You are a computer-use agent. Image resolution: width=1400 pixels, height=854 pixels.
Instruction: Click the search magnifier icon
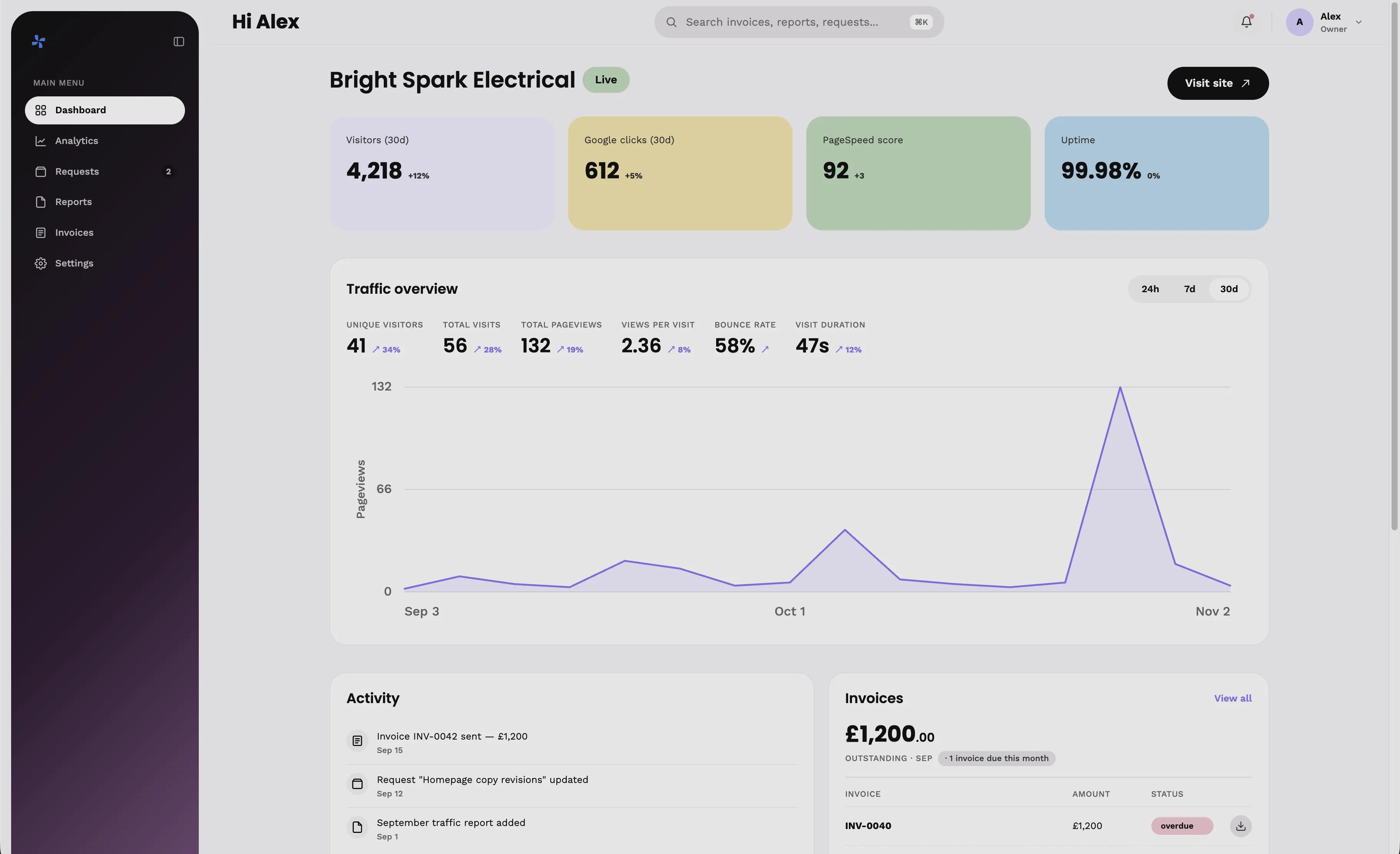coord(671,22)
